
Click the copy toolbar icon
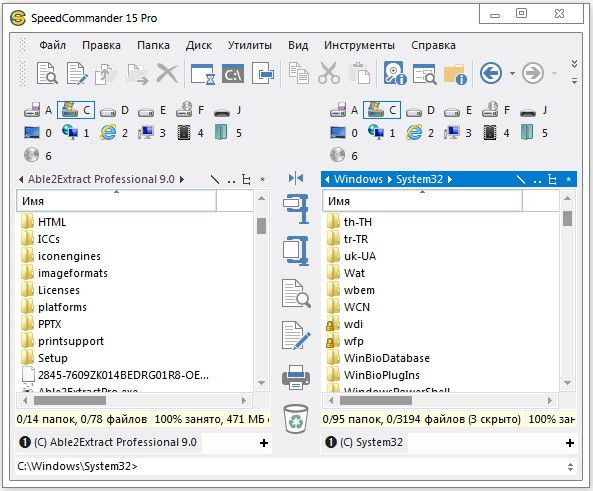click(x=299, y=73)
